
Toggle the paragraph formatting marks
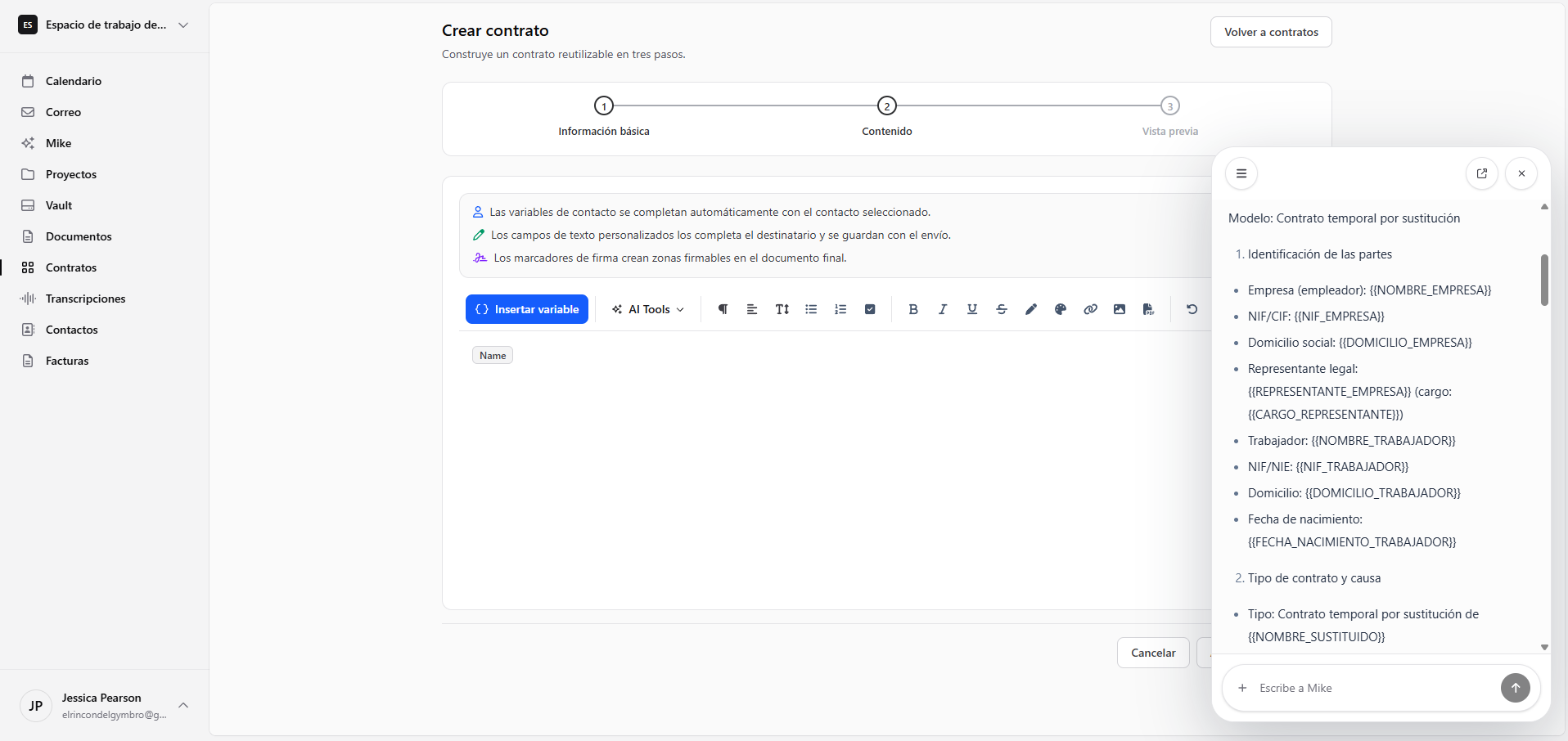[723, 309]
